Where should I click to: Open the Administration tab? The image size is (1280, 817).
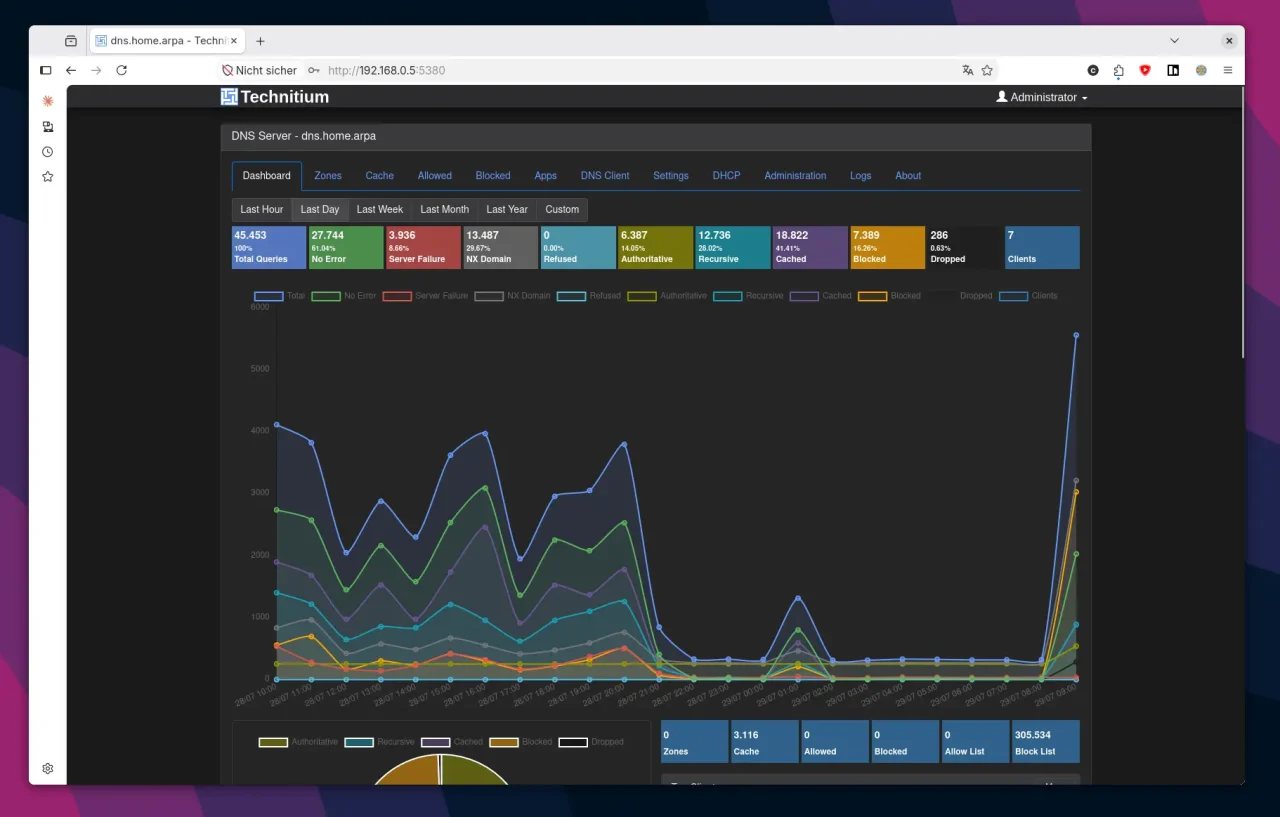[x=795, y=176]
